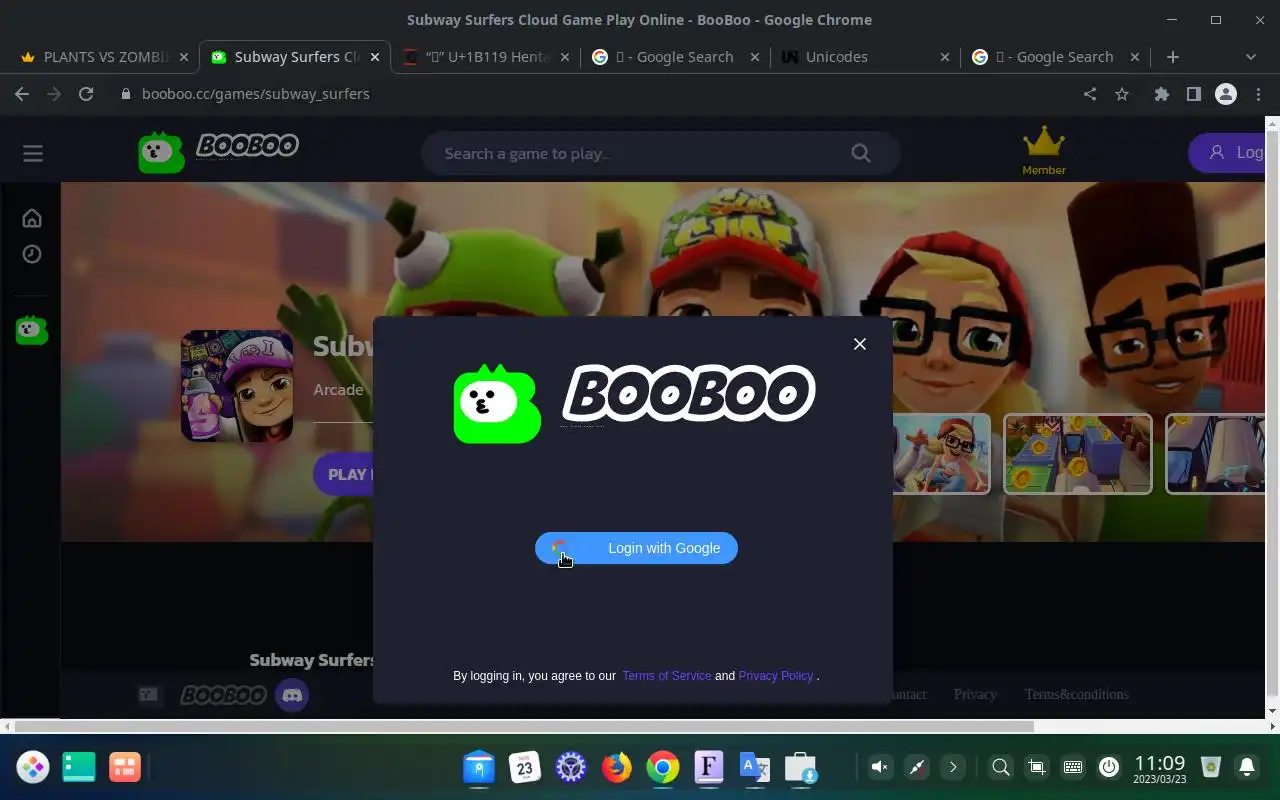The height and width of the screenshot is (800, 1280).
Task: Launch Firefox from the taskbar
Action: (617, 767)
